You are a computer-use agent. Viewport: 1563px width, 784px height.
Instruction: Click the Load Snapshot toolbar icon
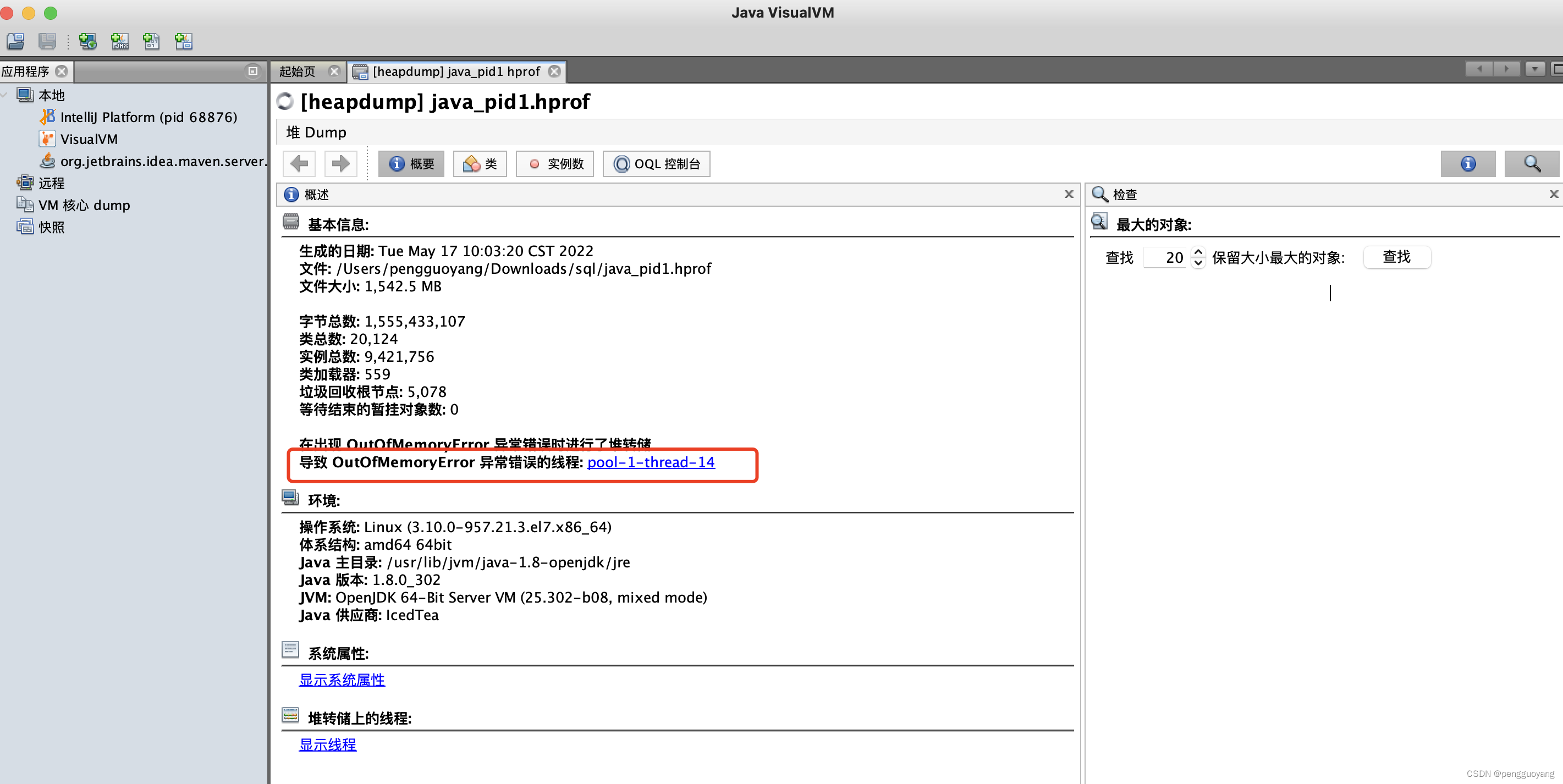14,41
